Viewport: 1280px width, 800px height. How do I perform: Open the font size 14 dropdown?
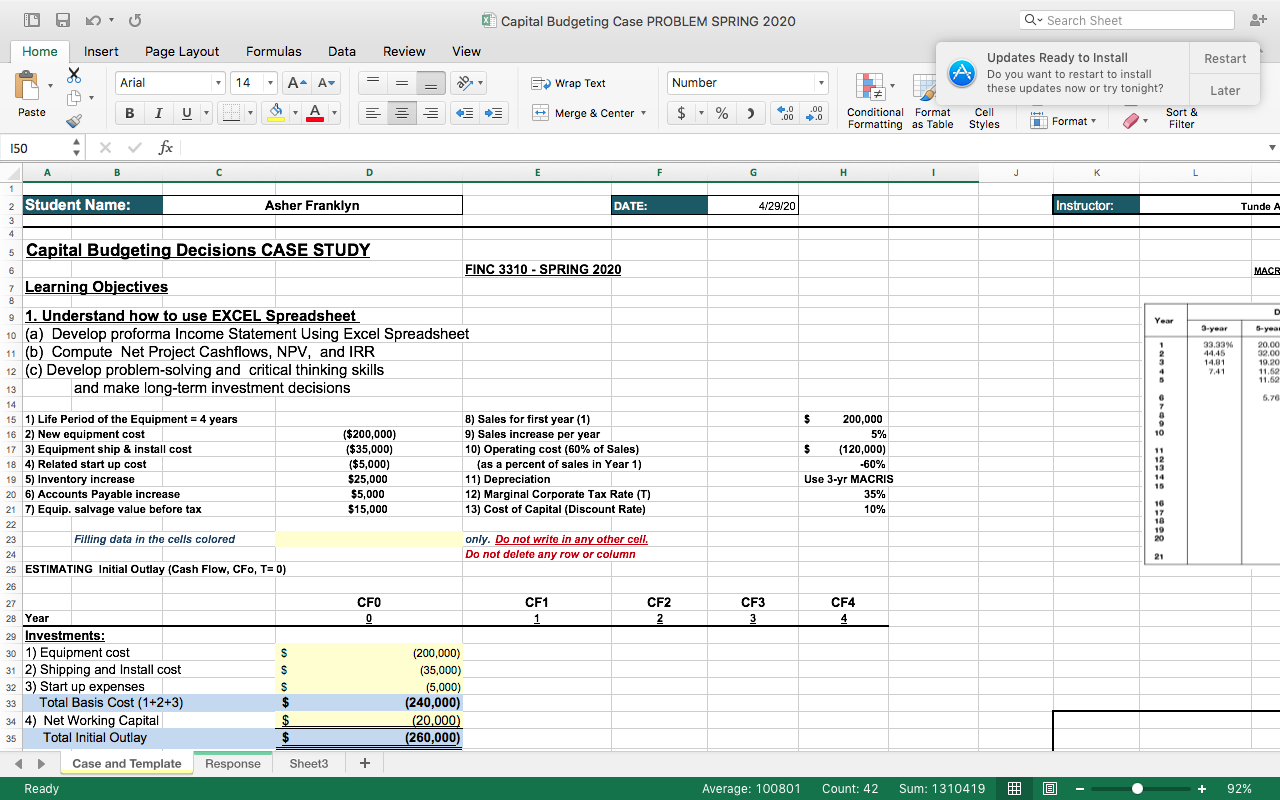coord(271,83)
